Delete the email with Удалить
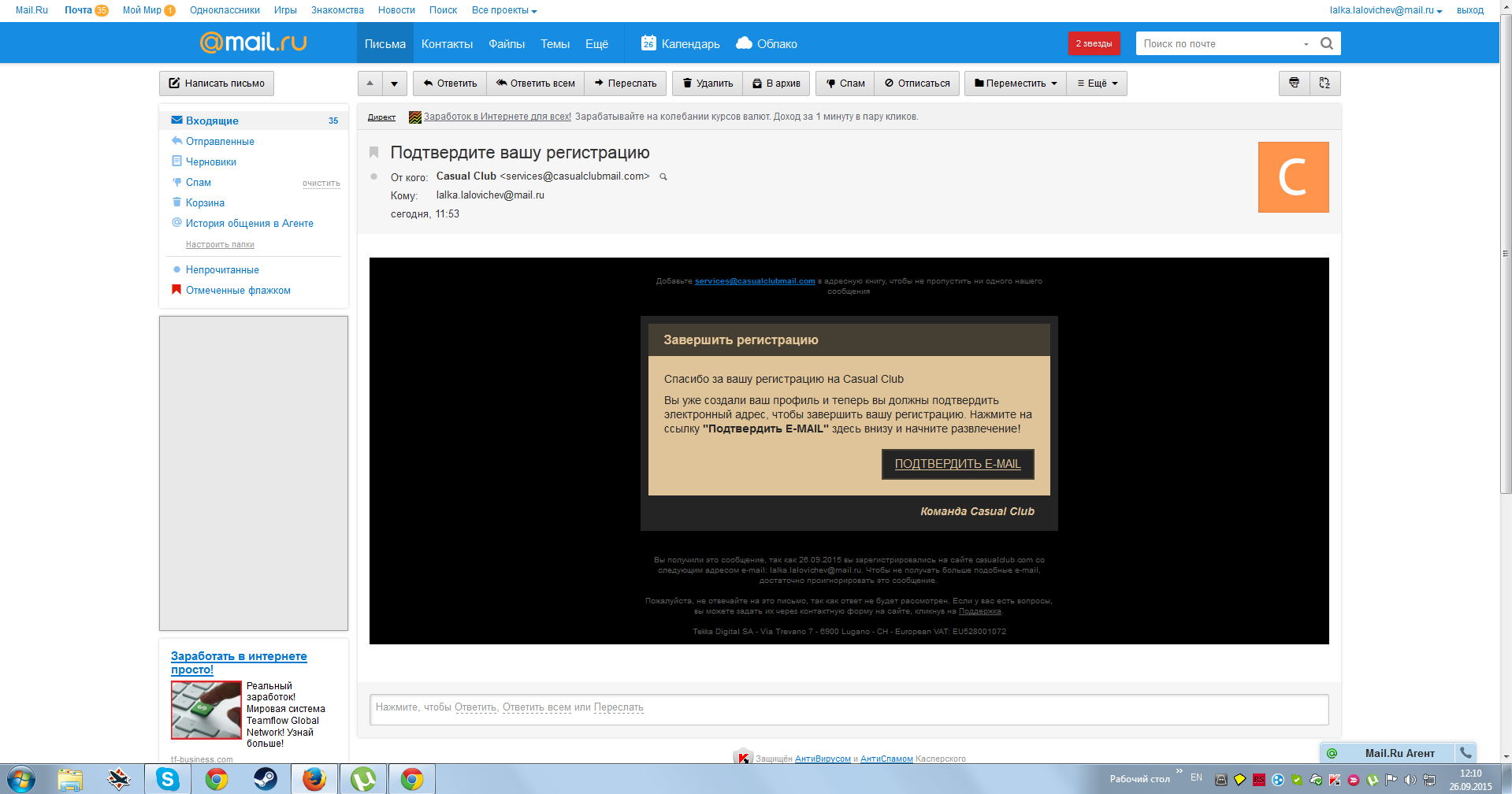 (708, 83)
